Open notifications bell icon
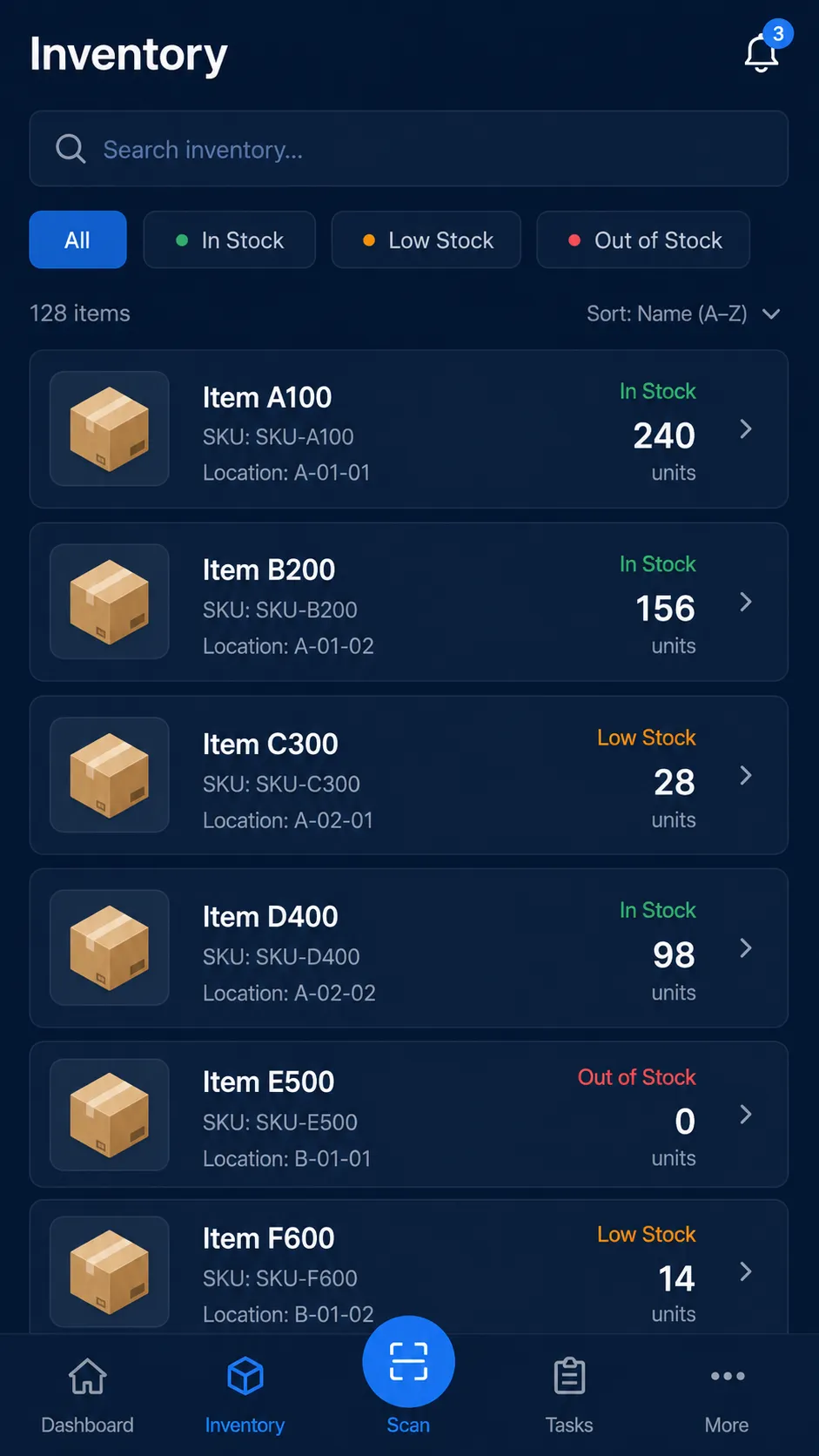This screenshot has height=1456, width=819. point(762,53)
